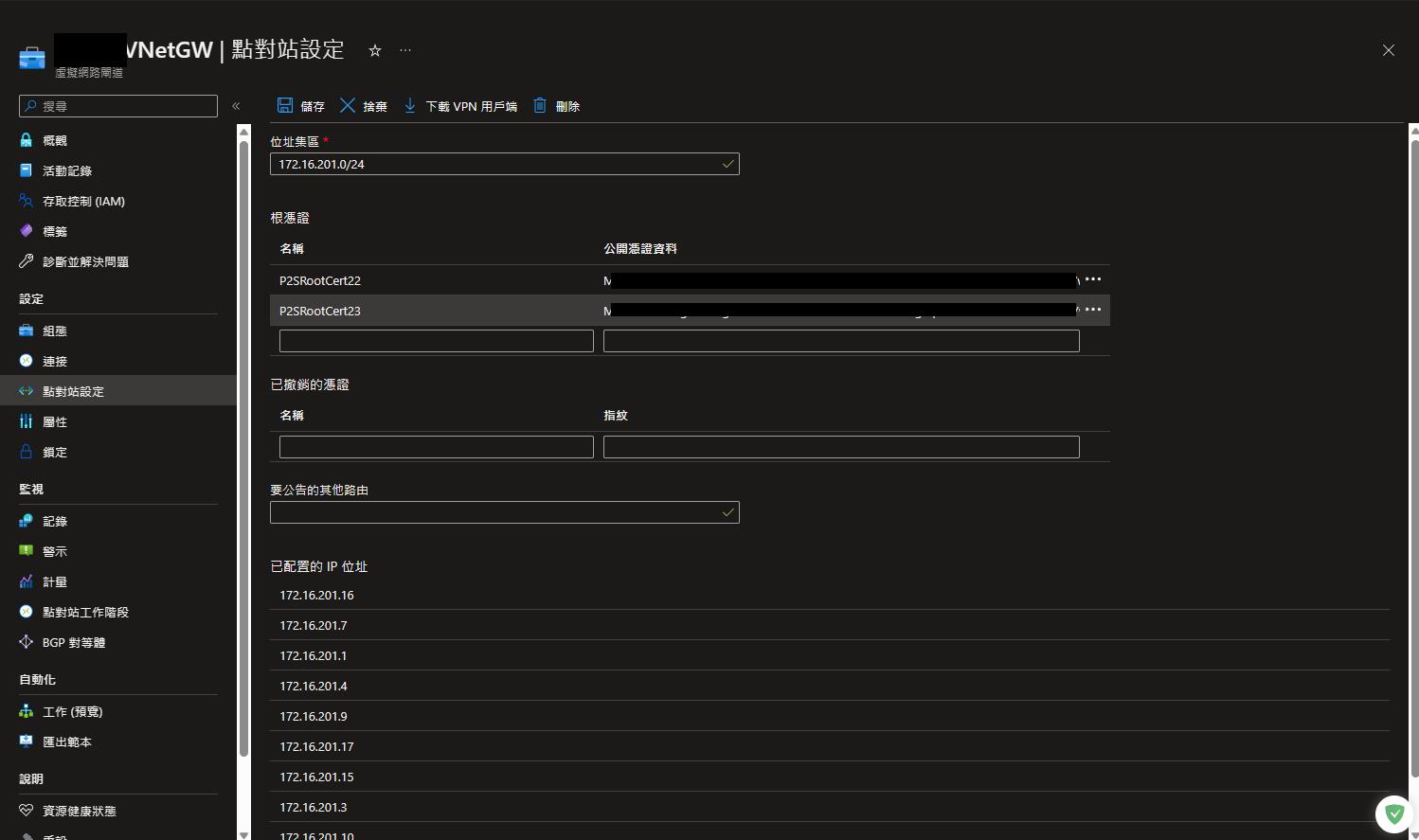Open the ellipsis menu beside page title

[x=405, y=50]
